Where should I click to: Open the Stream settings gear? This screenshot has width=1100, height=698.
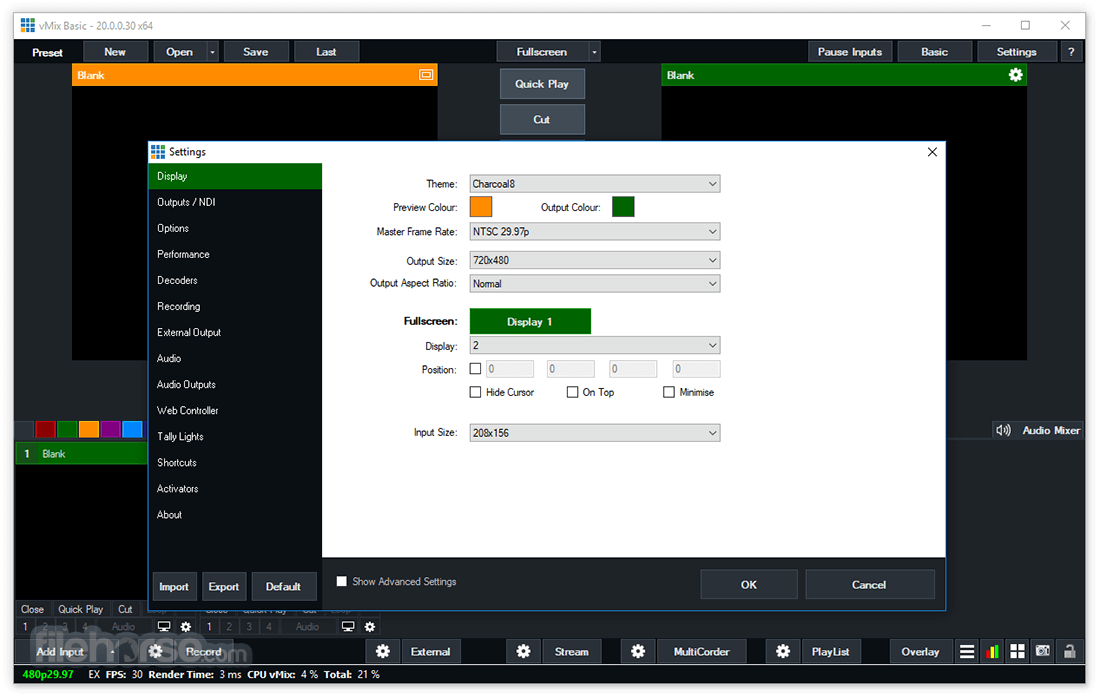[523, 652]
